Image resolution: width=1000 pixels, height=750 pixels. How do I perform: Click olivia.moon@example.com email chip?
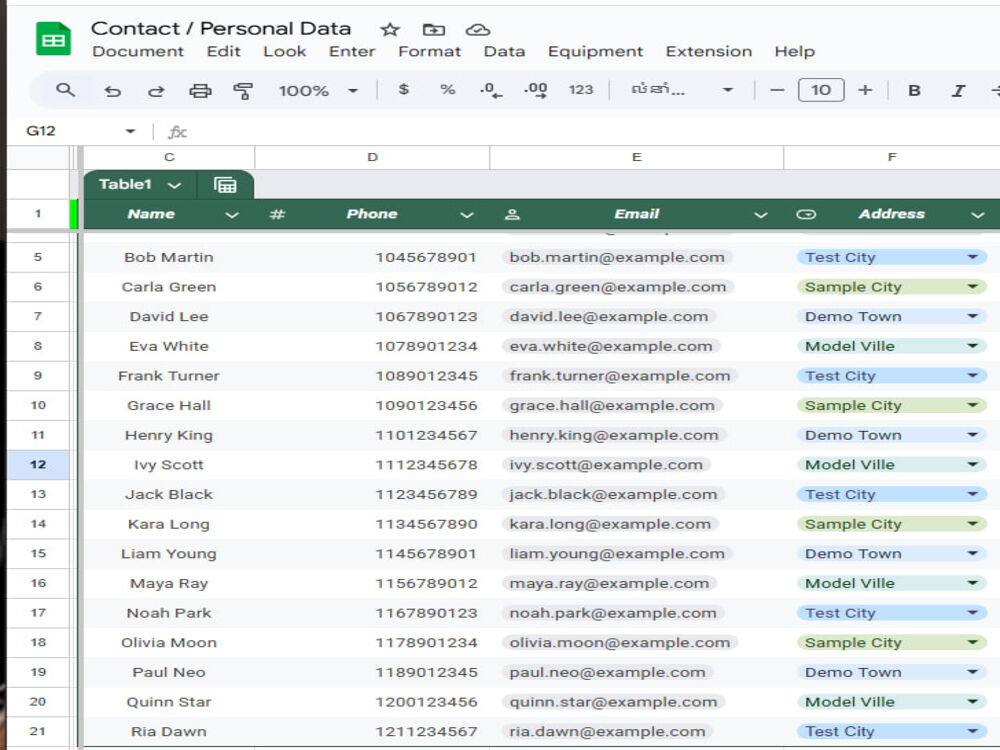(x=619, y=643)
